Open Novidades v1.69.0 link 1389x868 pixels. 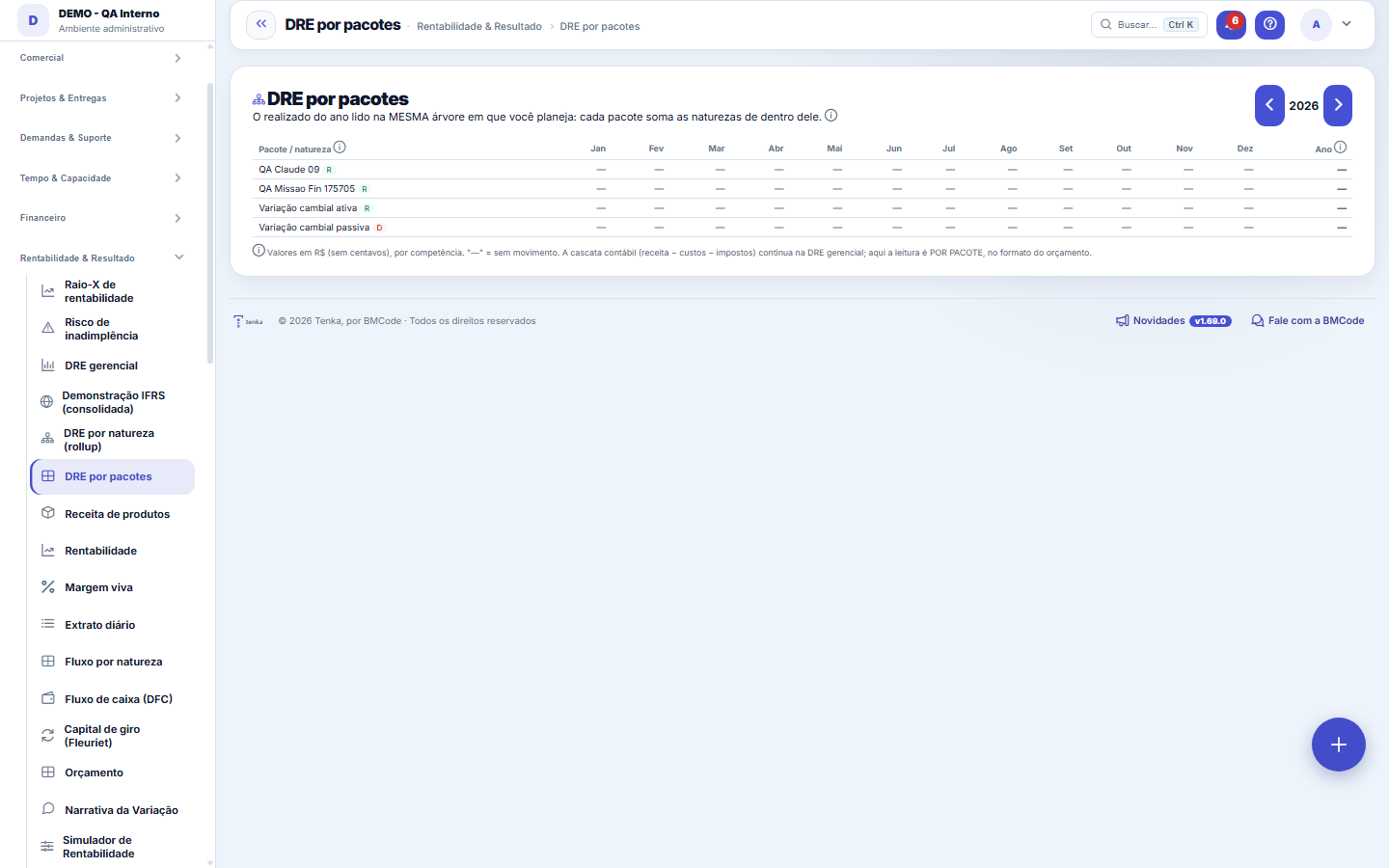coord(1174,321)
